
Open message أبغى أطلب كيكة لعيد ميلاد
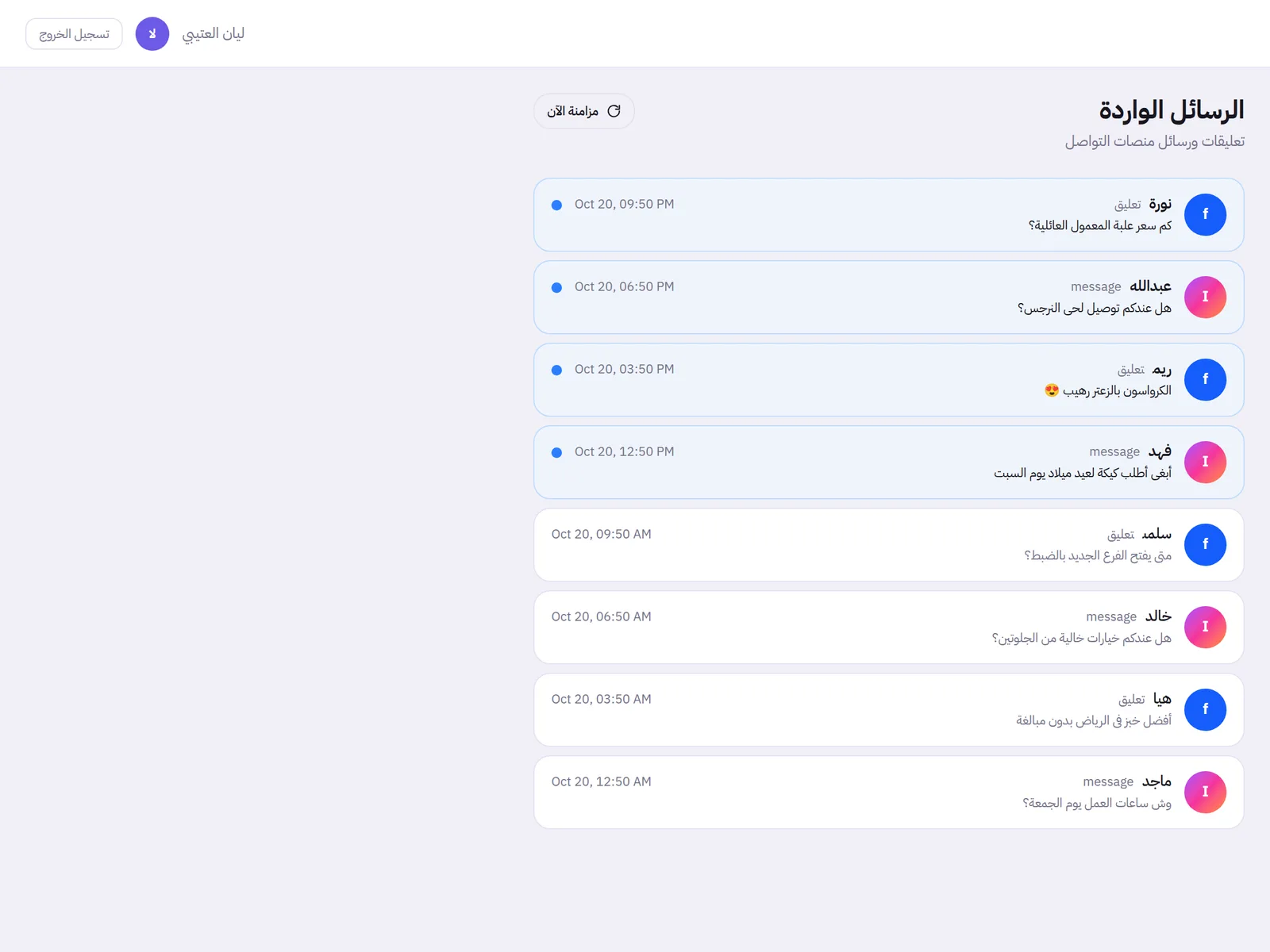[888, 463]
